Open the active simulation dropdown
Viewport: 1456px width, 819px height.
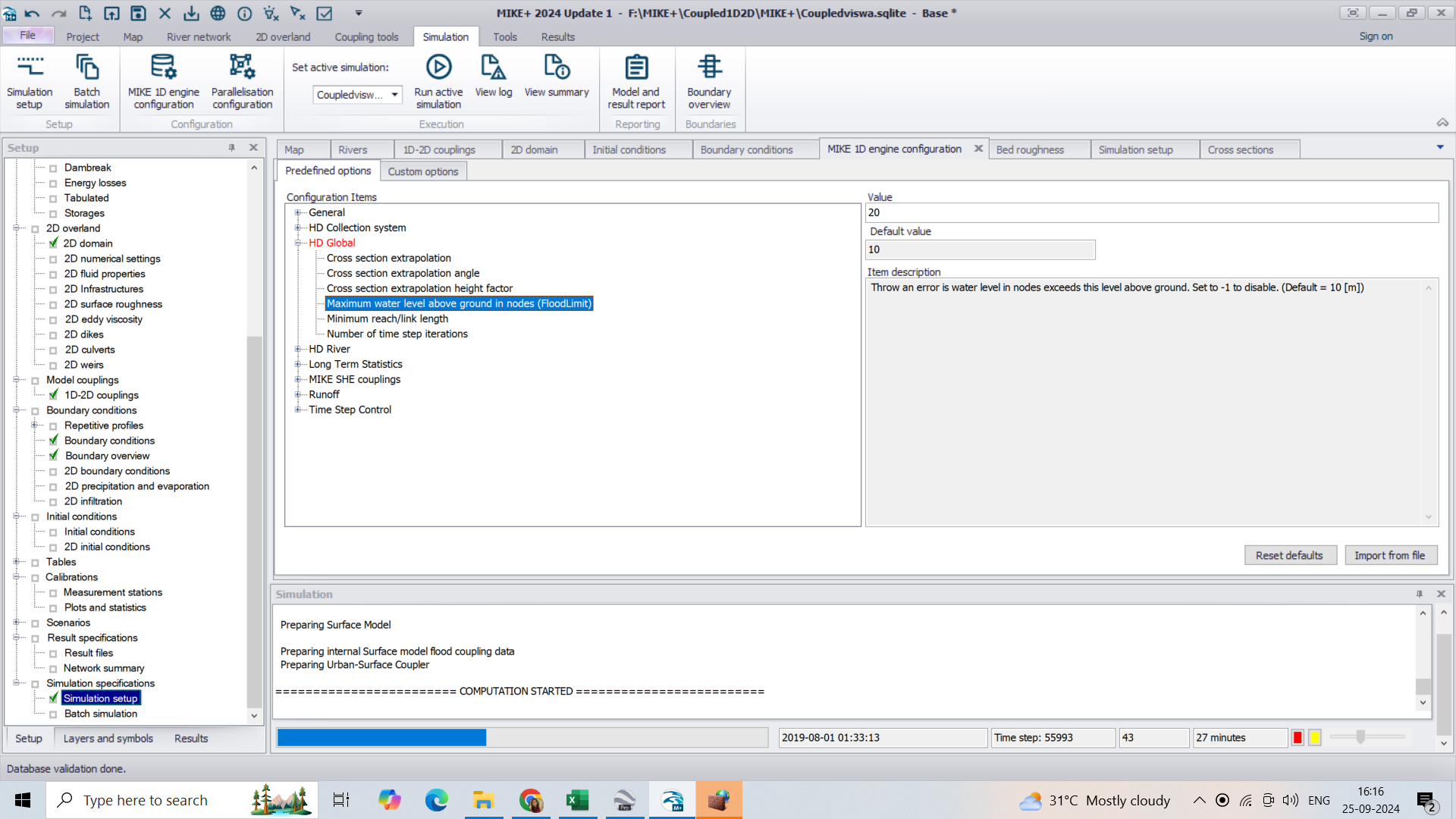pos(394,95)
